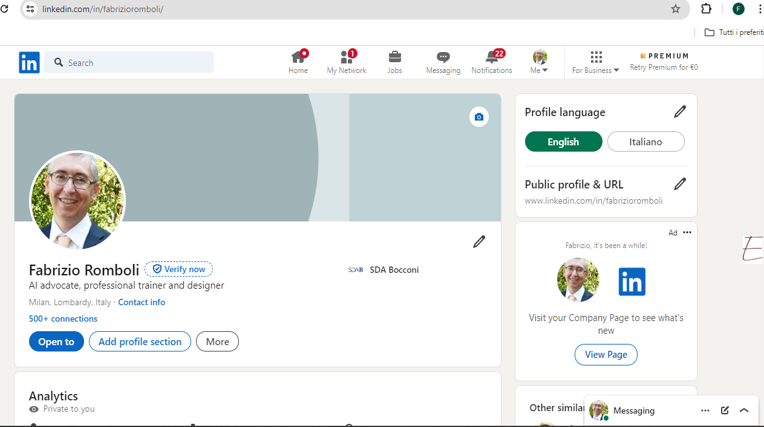
Task: Click the LinkedIn logo icon
Action: pos(29,63)
